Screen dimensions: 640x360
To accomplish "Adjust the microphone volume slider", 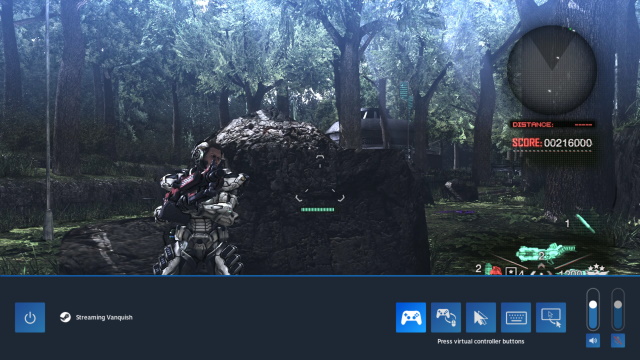I will point(618,309).
